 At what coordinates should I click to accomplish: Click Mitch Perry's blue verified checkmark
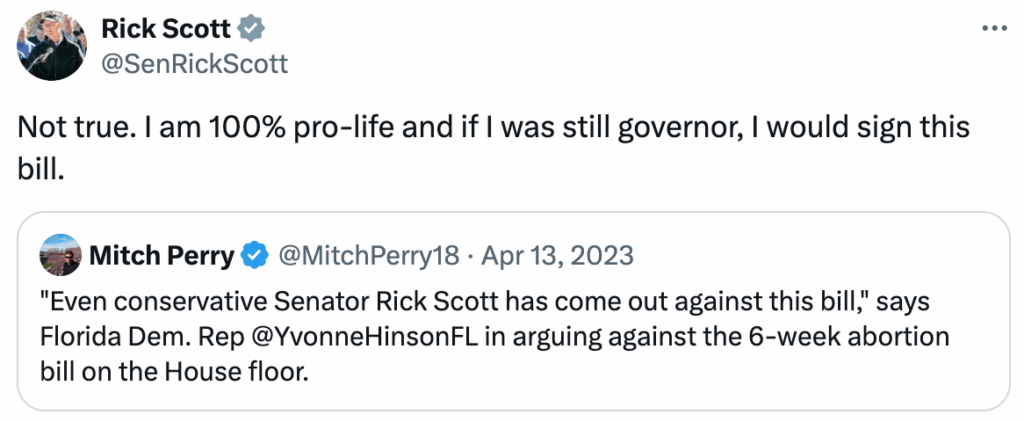254,256
